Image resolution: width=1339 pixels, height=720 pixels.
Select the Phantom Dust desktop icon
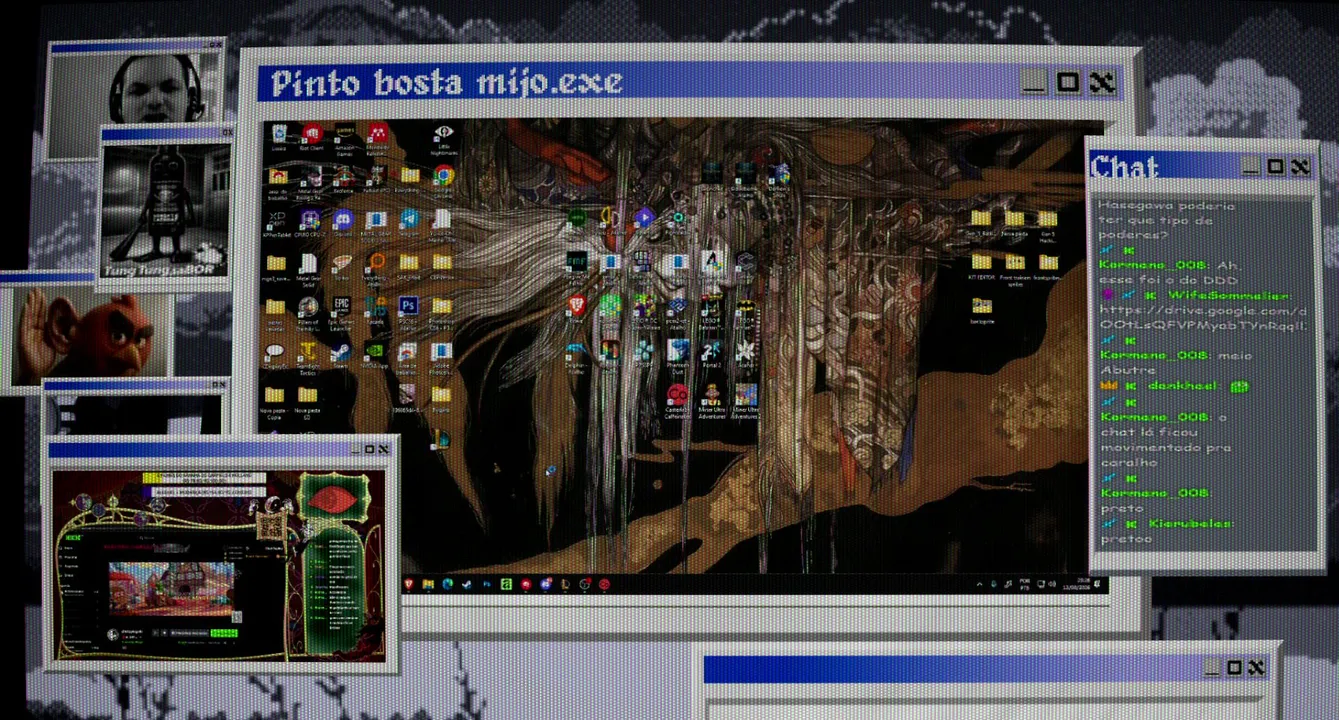pyautogui.click(x=678, y=354)
